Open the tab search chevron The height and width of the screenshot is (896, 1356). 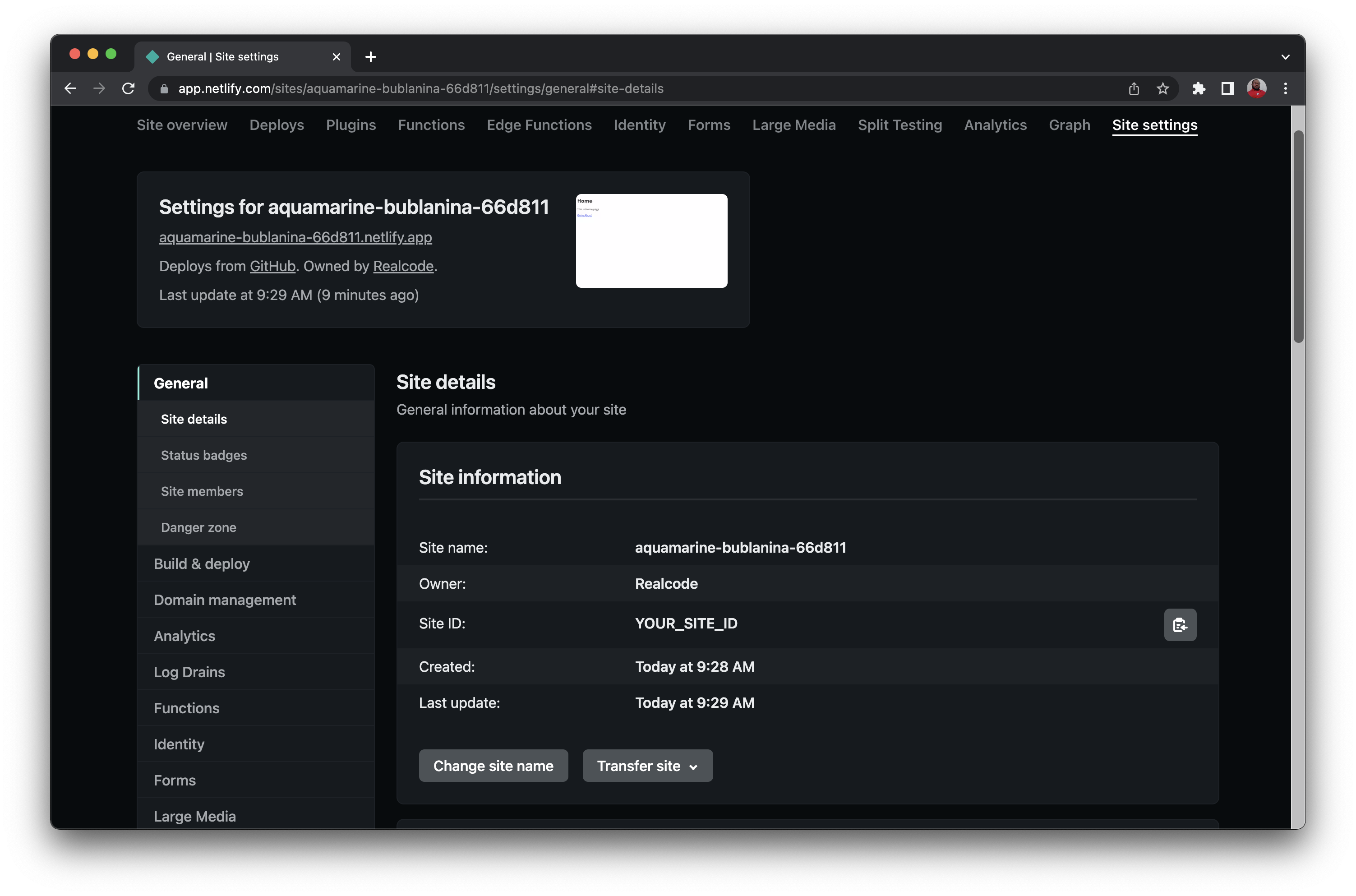click(1285, 56)
